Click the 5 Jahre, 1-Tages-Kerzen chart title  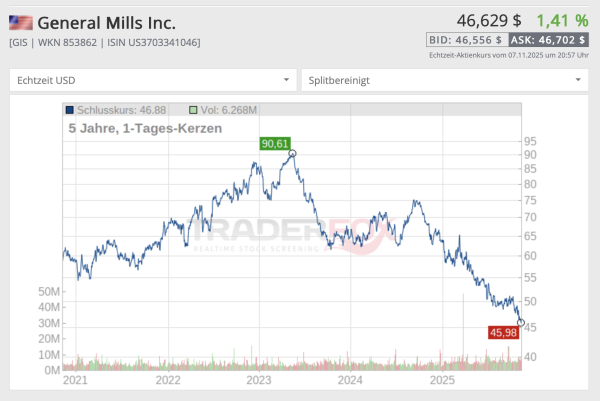pos(145,128)
